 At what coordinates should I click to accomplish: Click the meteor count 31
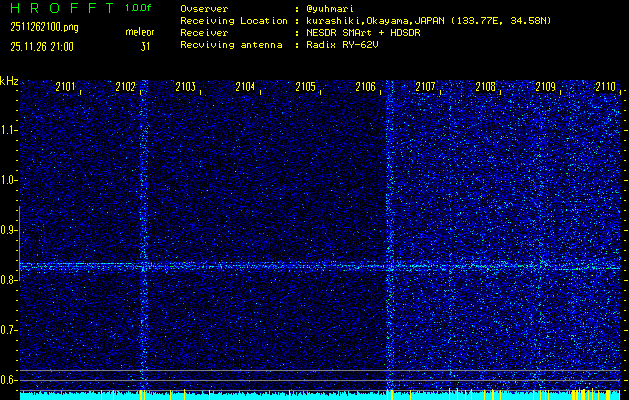[x=145, y=47]
